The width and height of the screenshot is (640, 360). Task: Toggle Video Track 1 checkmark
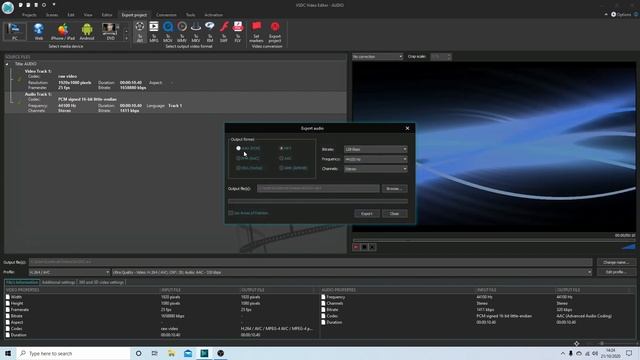pos(19,79)
